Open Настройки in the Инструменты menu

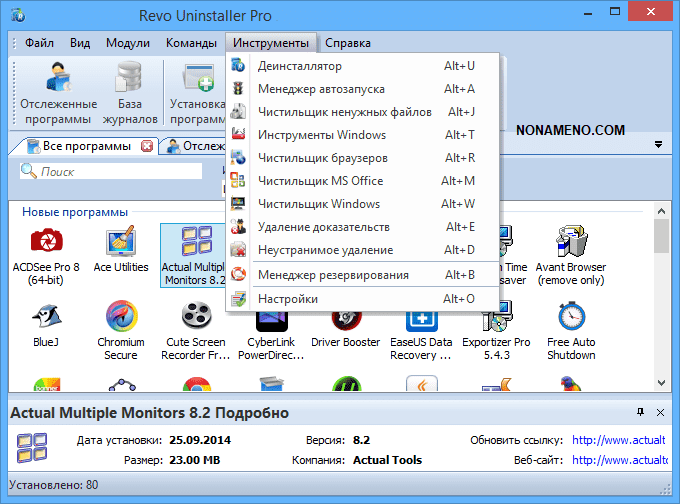point(288,299)
